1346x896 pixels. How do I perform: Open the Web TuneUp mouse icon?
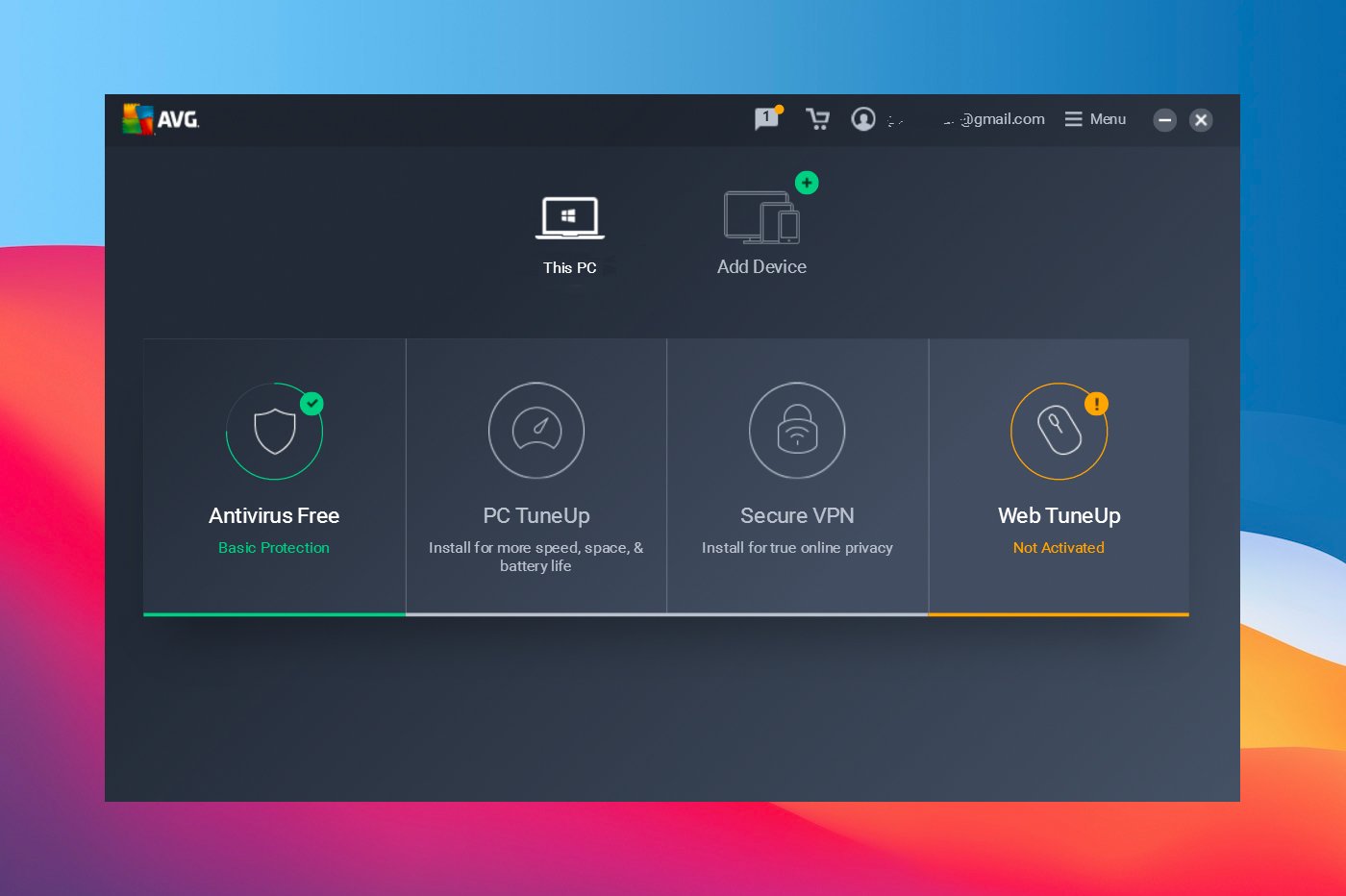click(x=1059, y=432)
